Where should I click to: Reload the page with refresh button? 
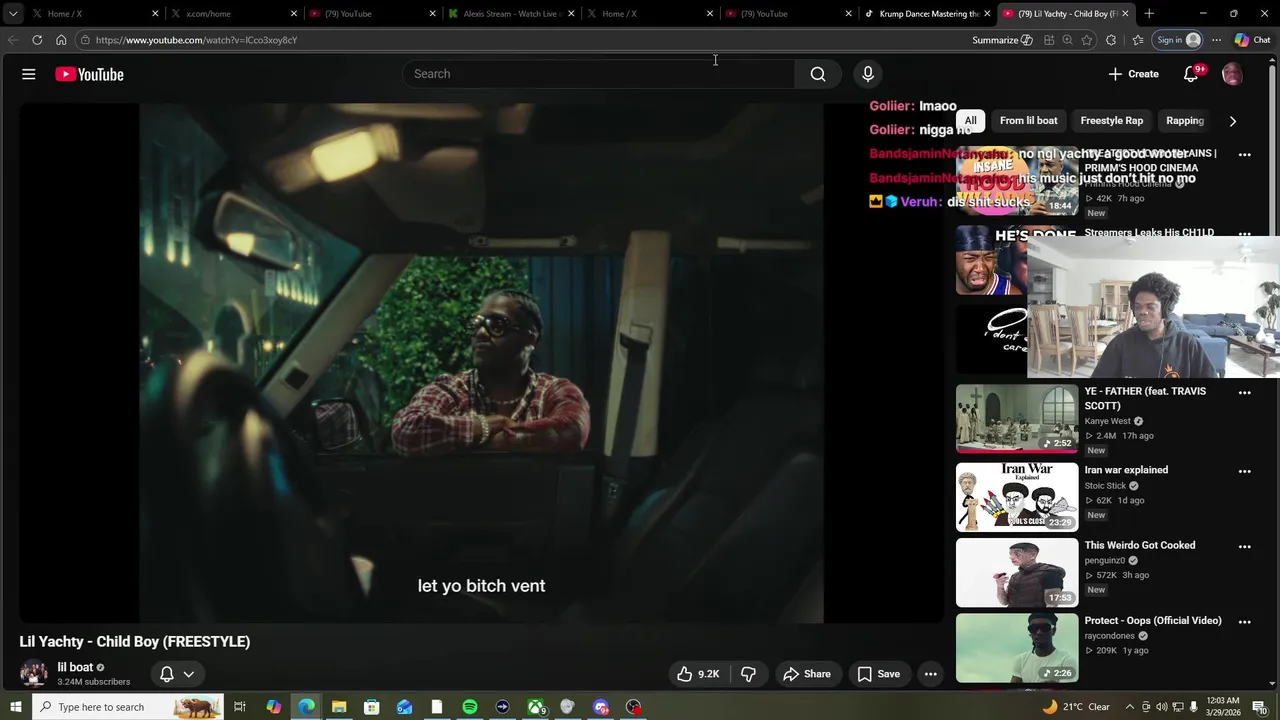[37, 40]
